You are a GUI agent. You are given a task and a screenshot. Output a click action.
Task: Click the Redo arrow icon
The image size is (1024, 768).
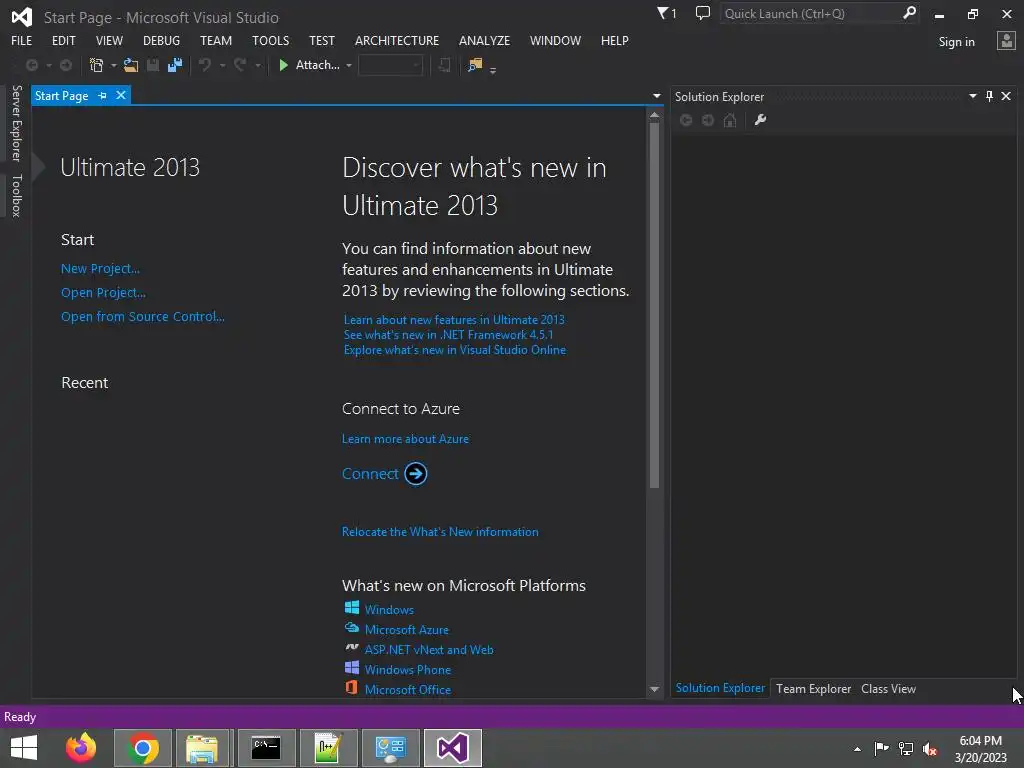tap(240, 65)
